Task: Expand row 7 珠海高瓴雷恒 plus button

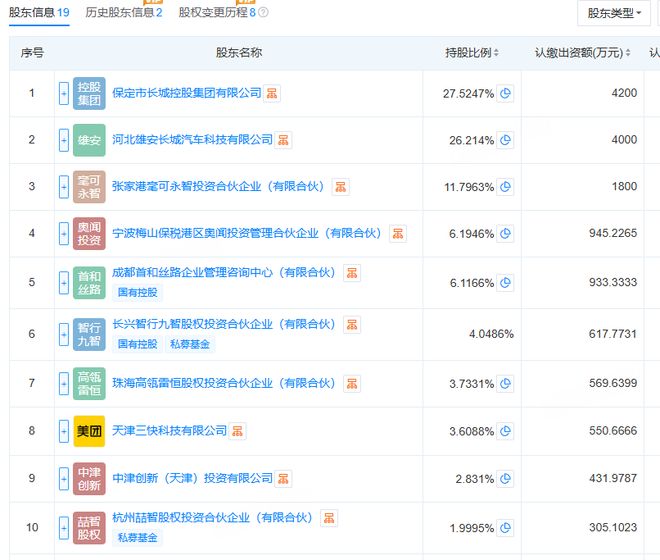Action: click(x=64, y=384)
